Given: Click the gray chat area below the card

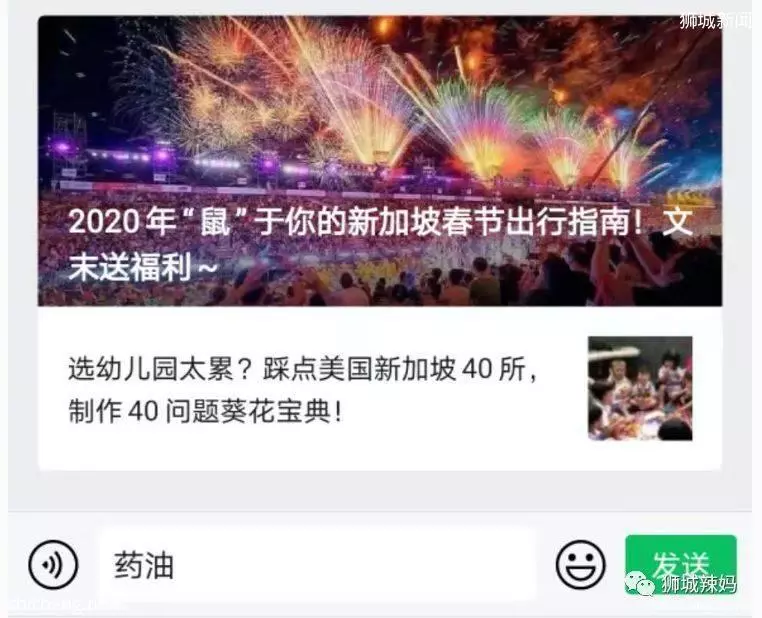Looking at the screenshot, I should pos(380,491).
